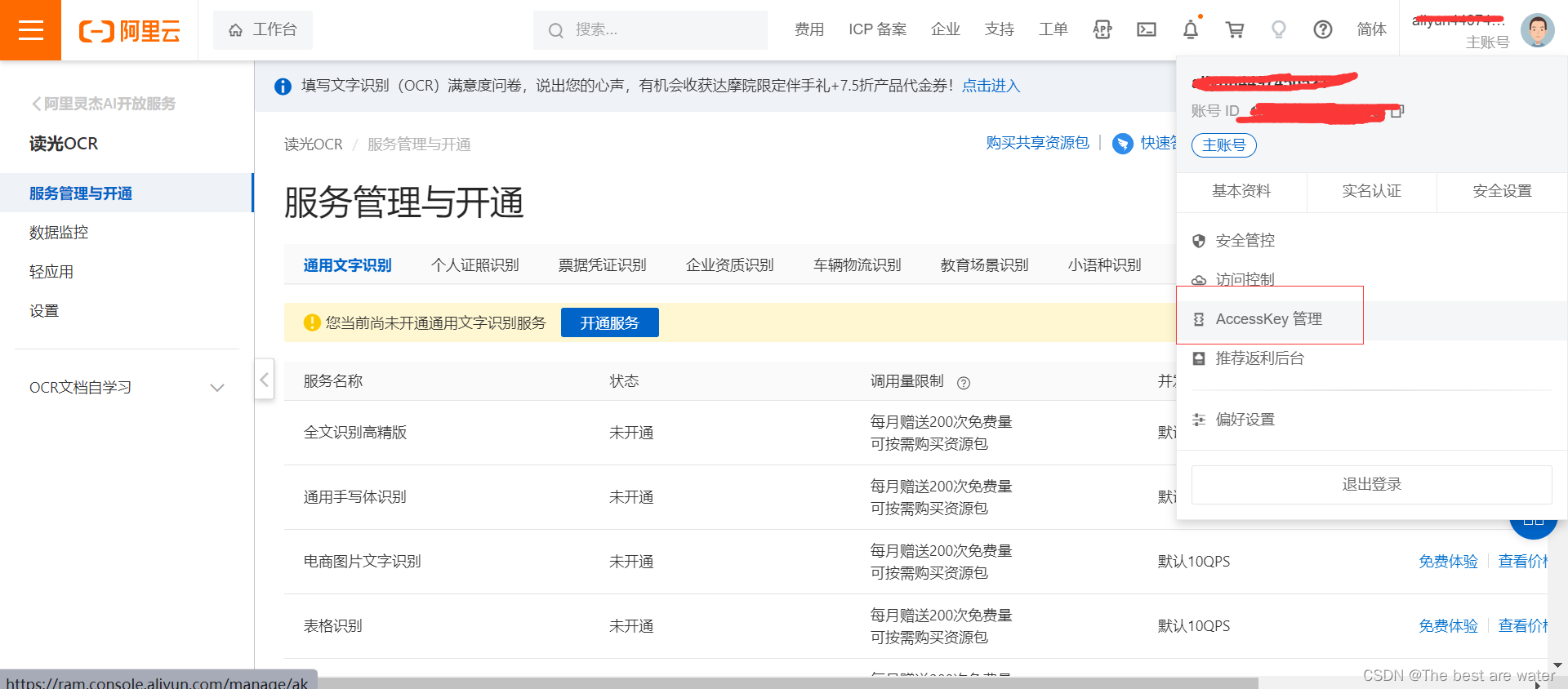Switch language via 简体
The width and height of the screenshot is (1568, 689).
[x=1371, y=30]
